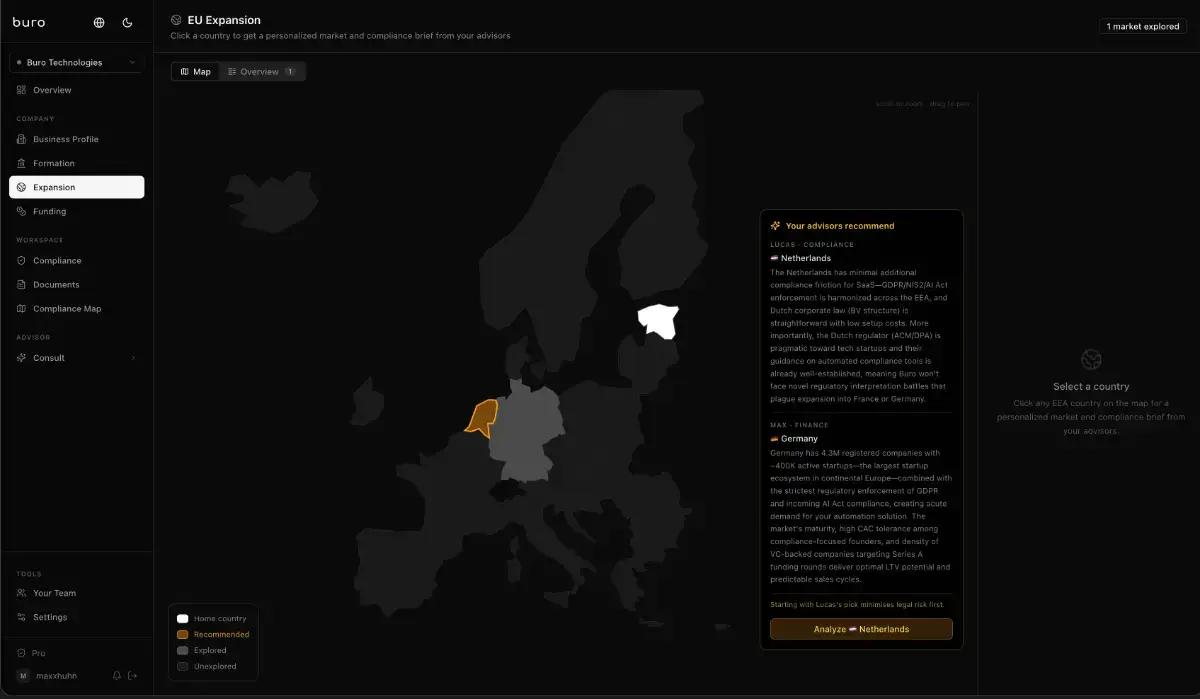Select Expansion in the sidebar
The image size is (1200, 699).
point(76,187)
